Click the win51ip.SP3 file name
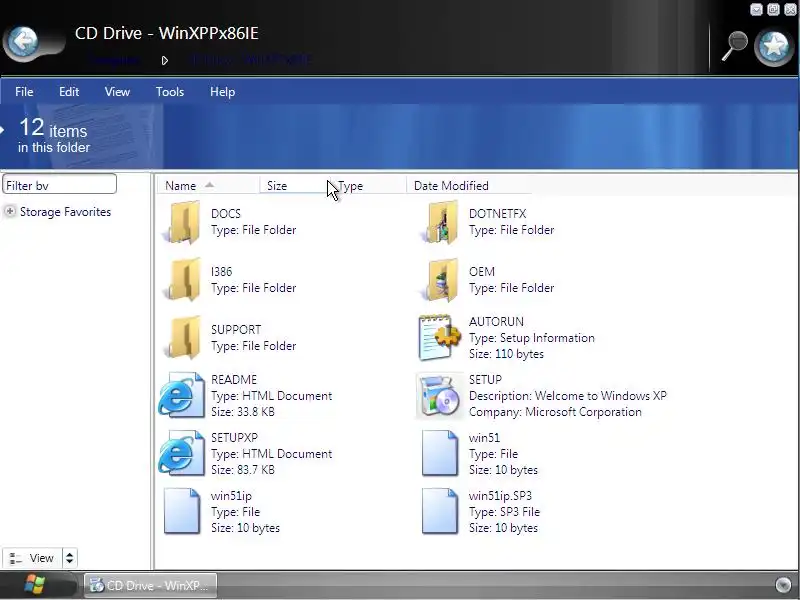This screenshot has width=800, height=600. tap(501, 495)
